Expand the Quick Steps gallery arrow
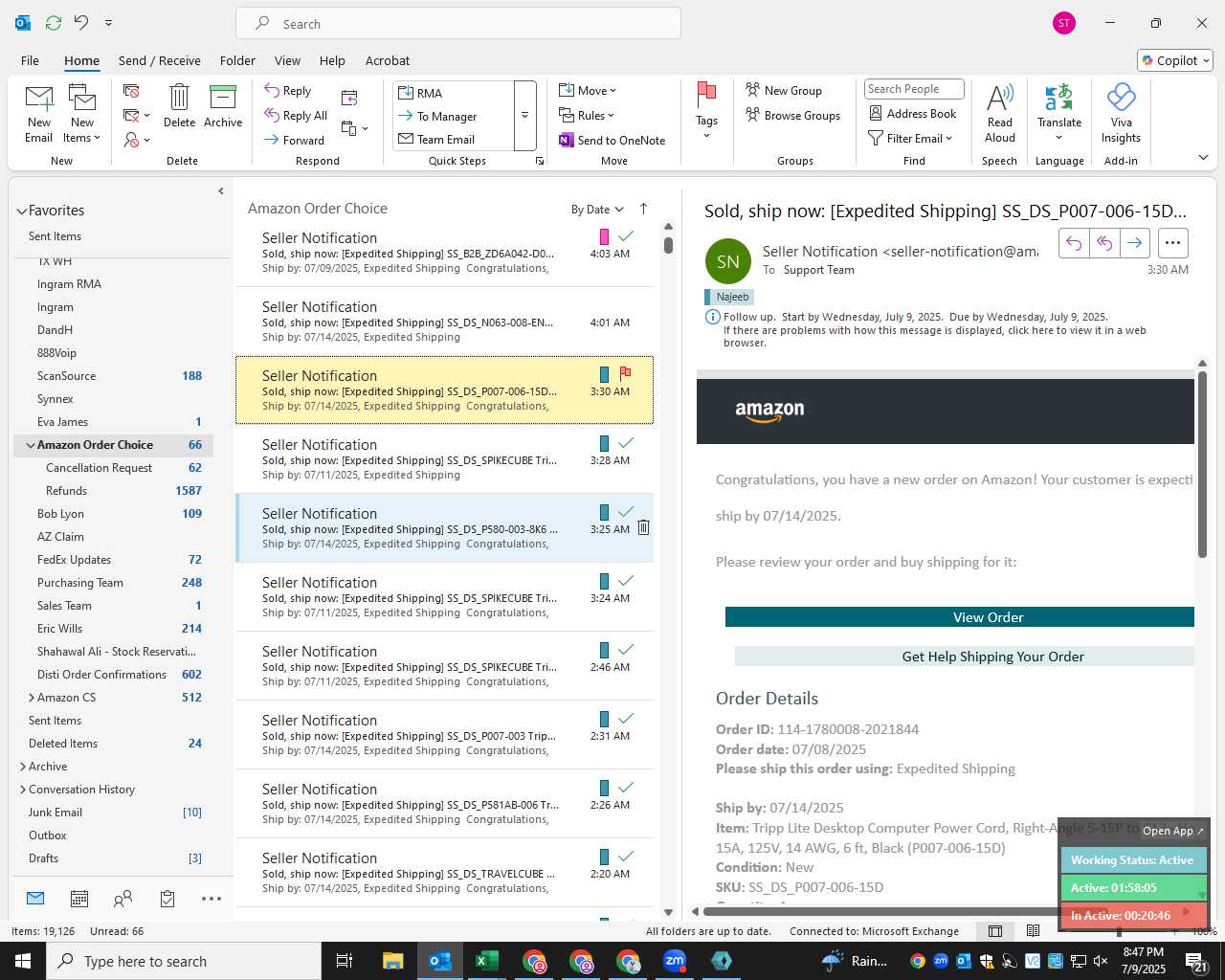 pos(524,116)
